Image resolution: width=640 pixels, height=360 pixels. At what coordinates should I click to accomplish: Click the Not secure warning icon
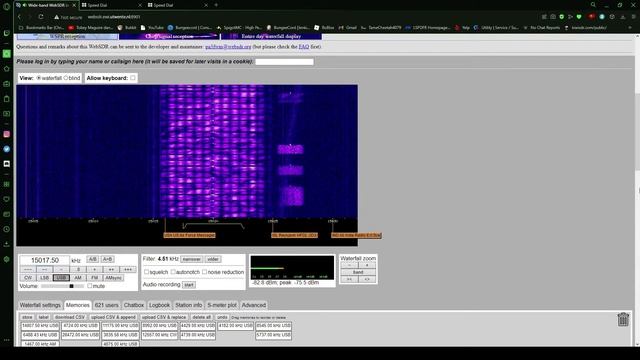pyautogui.click(x=56, y=17)
